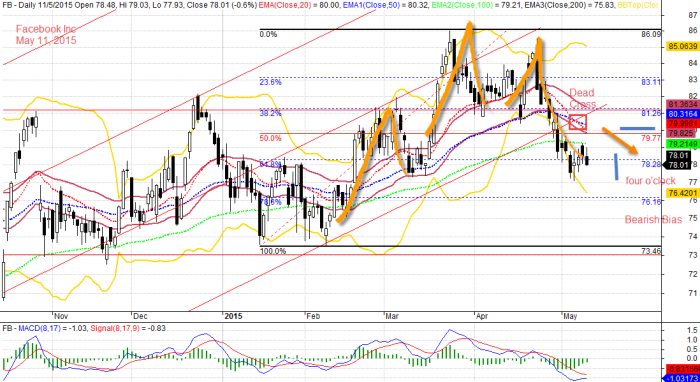The image size is (700, 382).
Task: Click the 71 tick on the price axis
Action: 693,293
